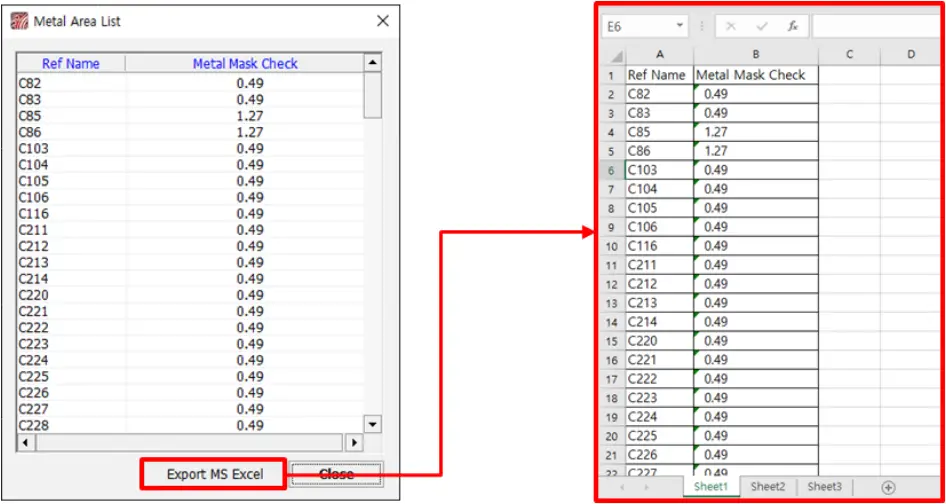
Task: Click the previous sheet navigation arrow
Action: (x=622, y=487)
